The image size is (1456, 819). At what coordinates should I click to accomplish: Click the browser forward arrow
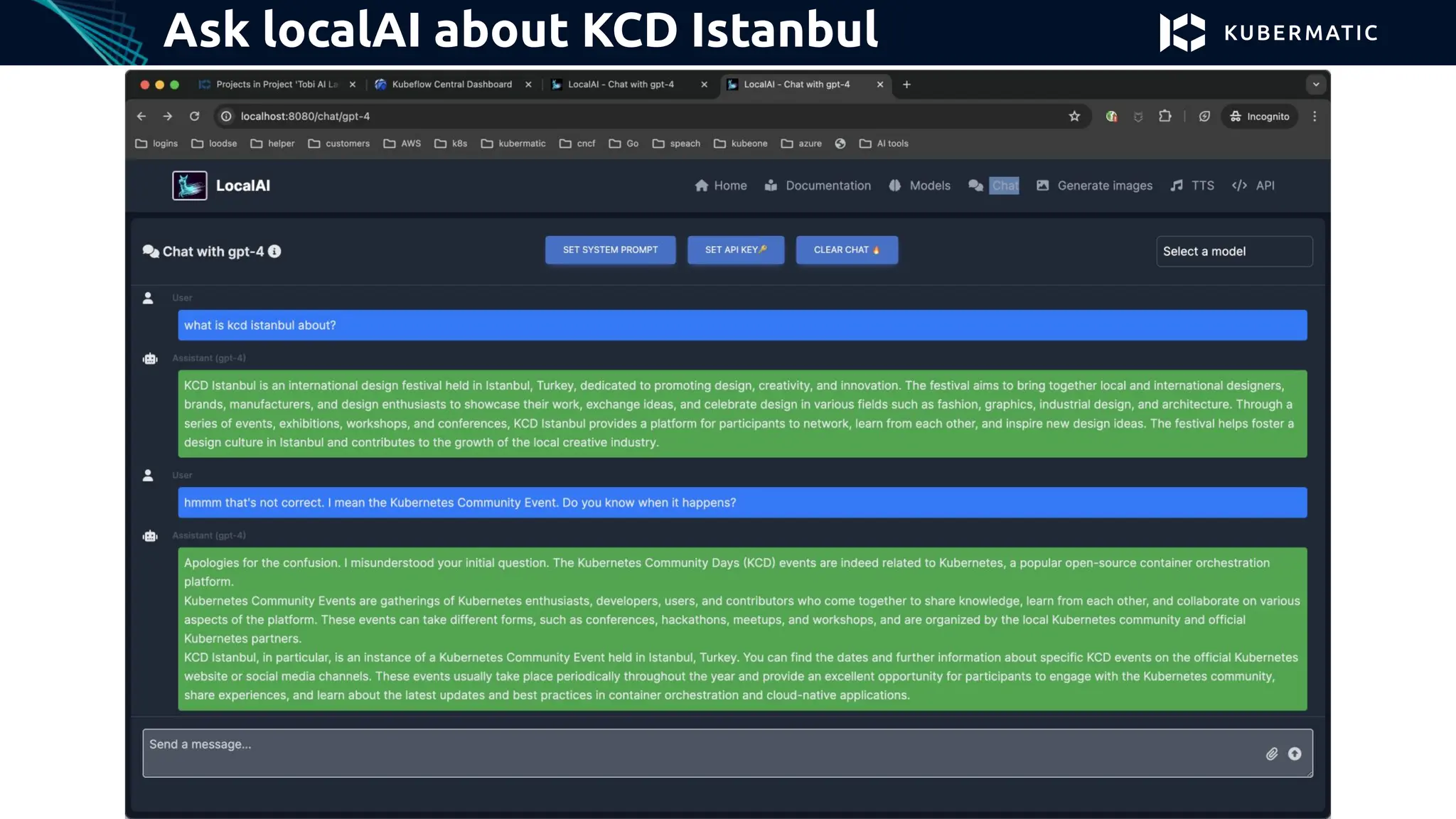click(x=168, y=116)
